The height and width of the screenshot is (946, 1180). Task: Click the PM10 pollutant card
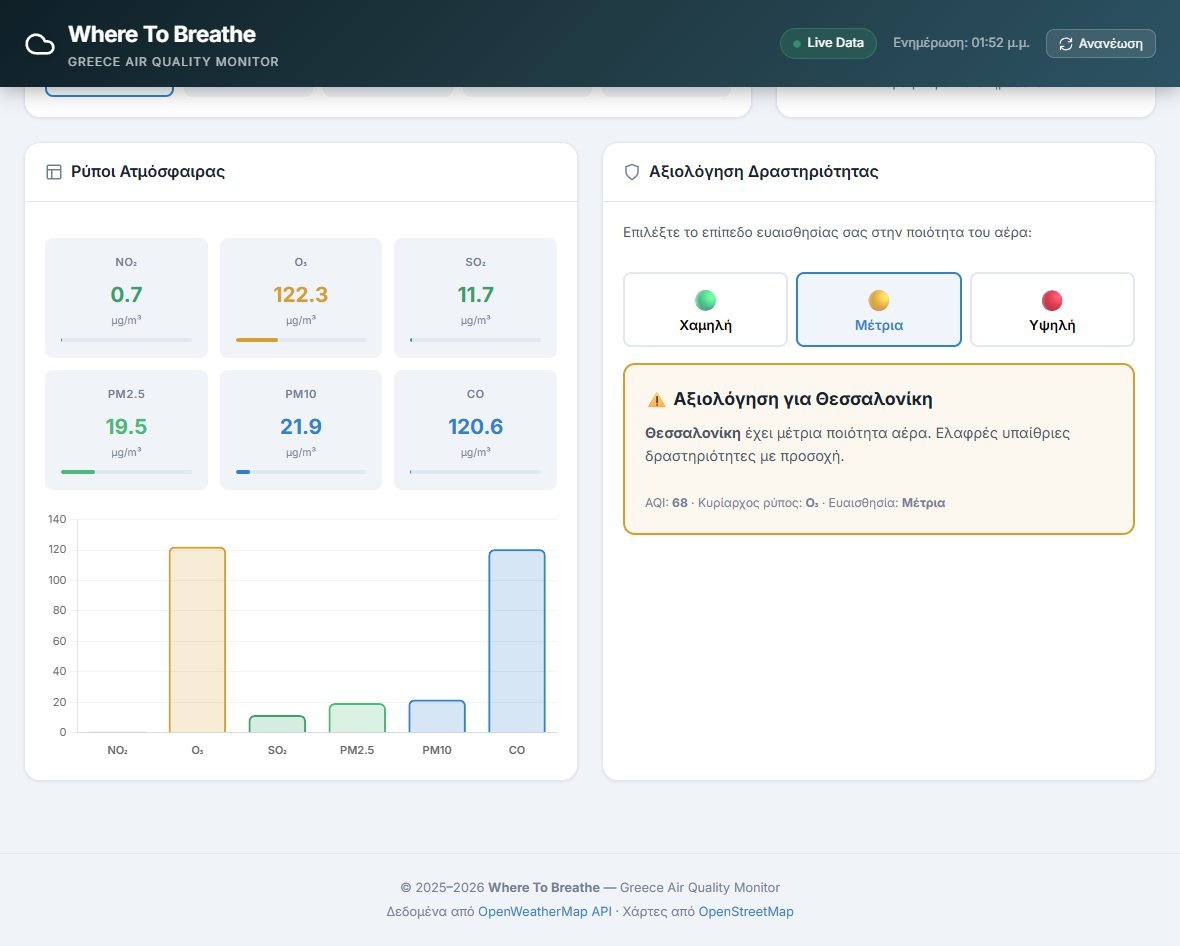(x=301, y=430)
